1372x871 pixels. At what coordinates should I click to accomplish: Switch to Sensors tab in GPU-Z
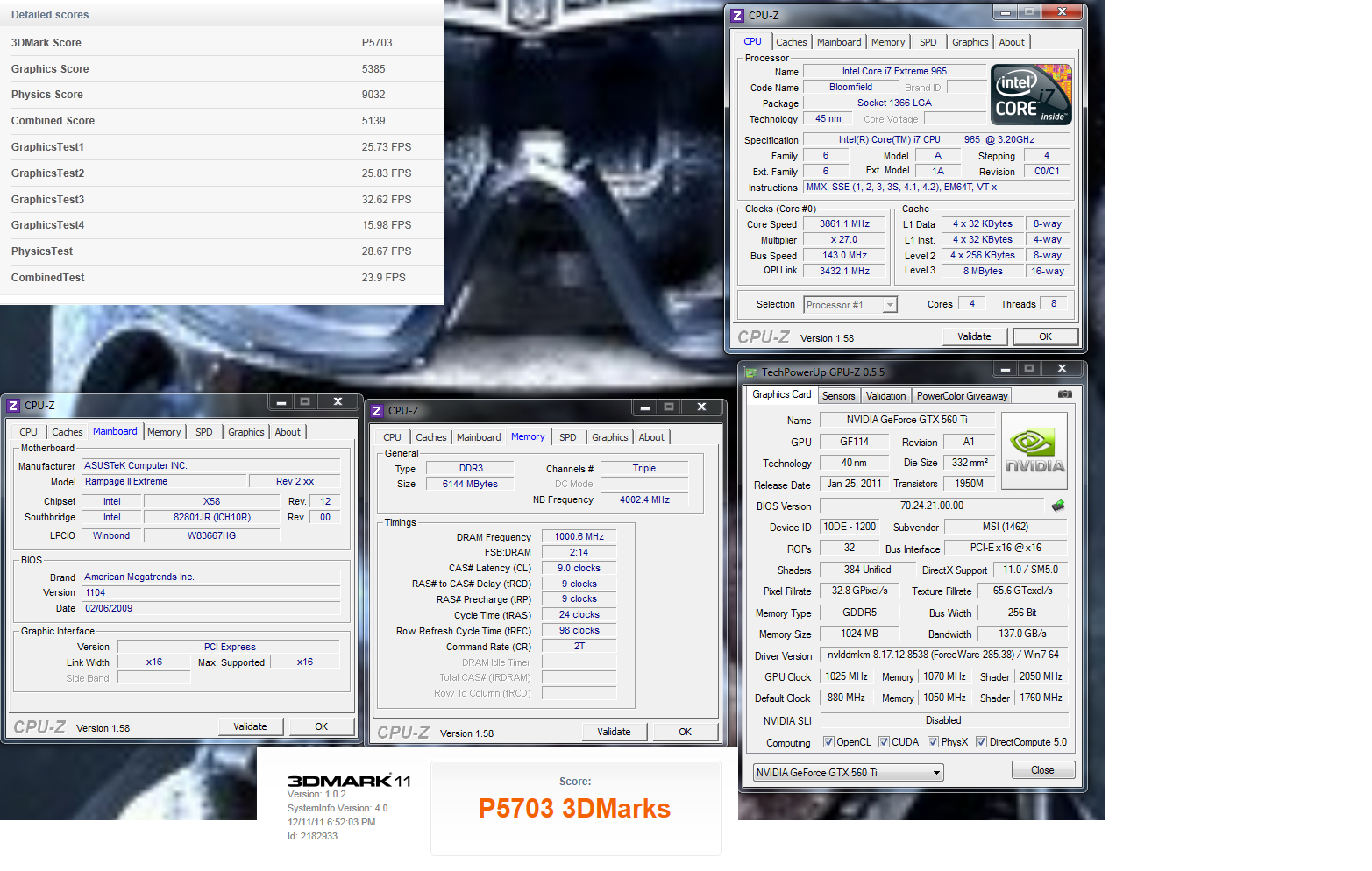[838, 396]
